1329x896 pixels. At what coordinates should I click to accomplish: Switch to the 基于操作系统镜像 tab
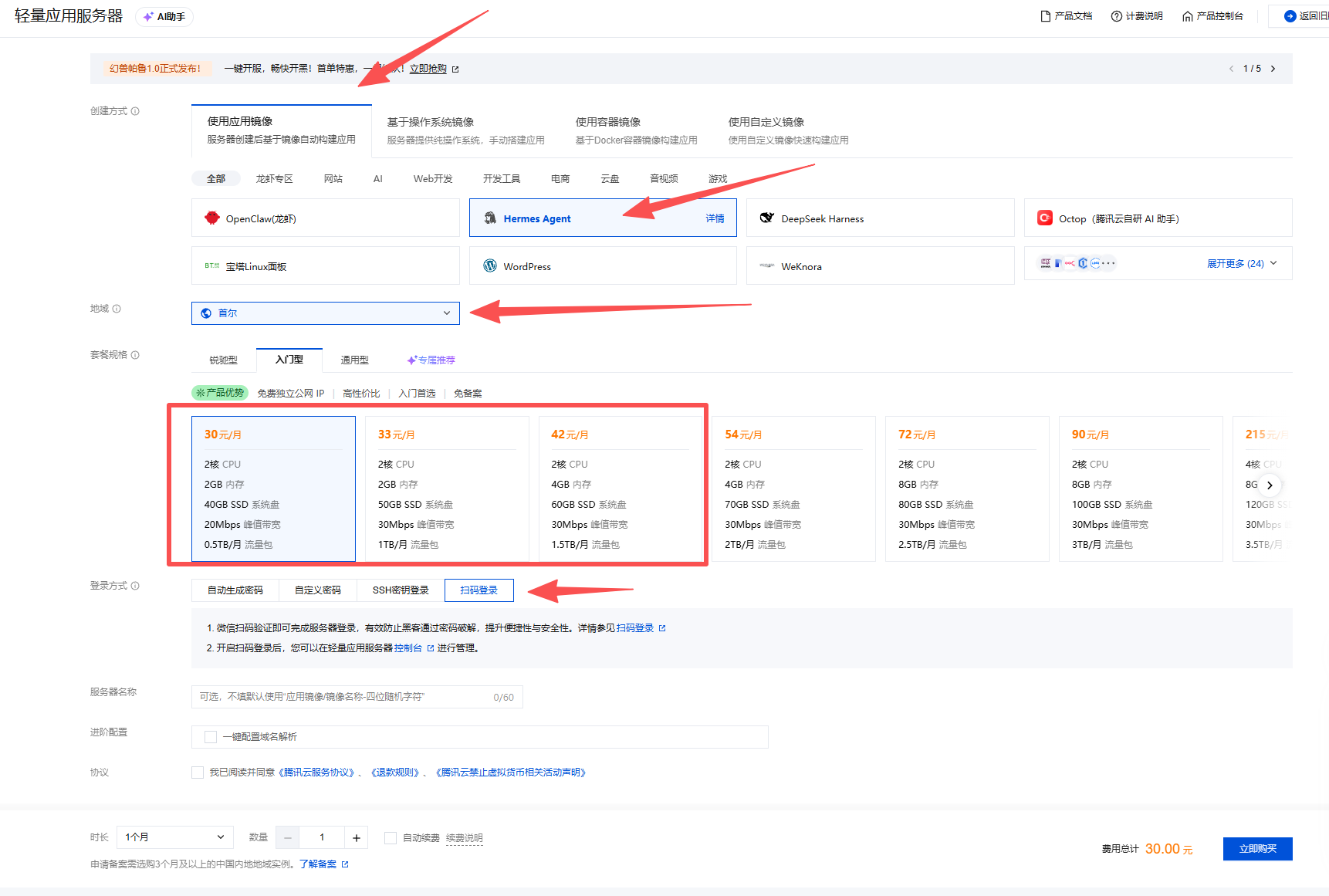pos(465,130)
